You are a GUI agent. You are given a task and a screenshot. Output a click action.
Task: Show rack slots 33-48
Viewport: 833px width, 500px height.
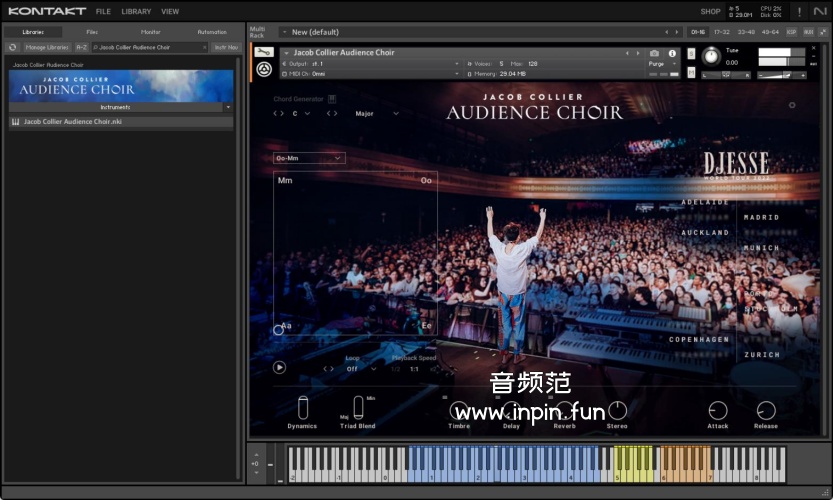click(746, 32)
